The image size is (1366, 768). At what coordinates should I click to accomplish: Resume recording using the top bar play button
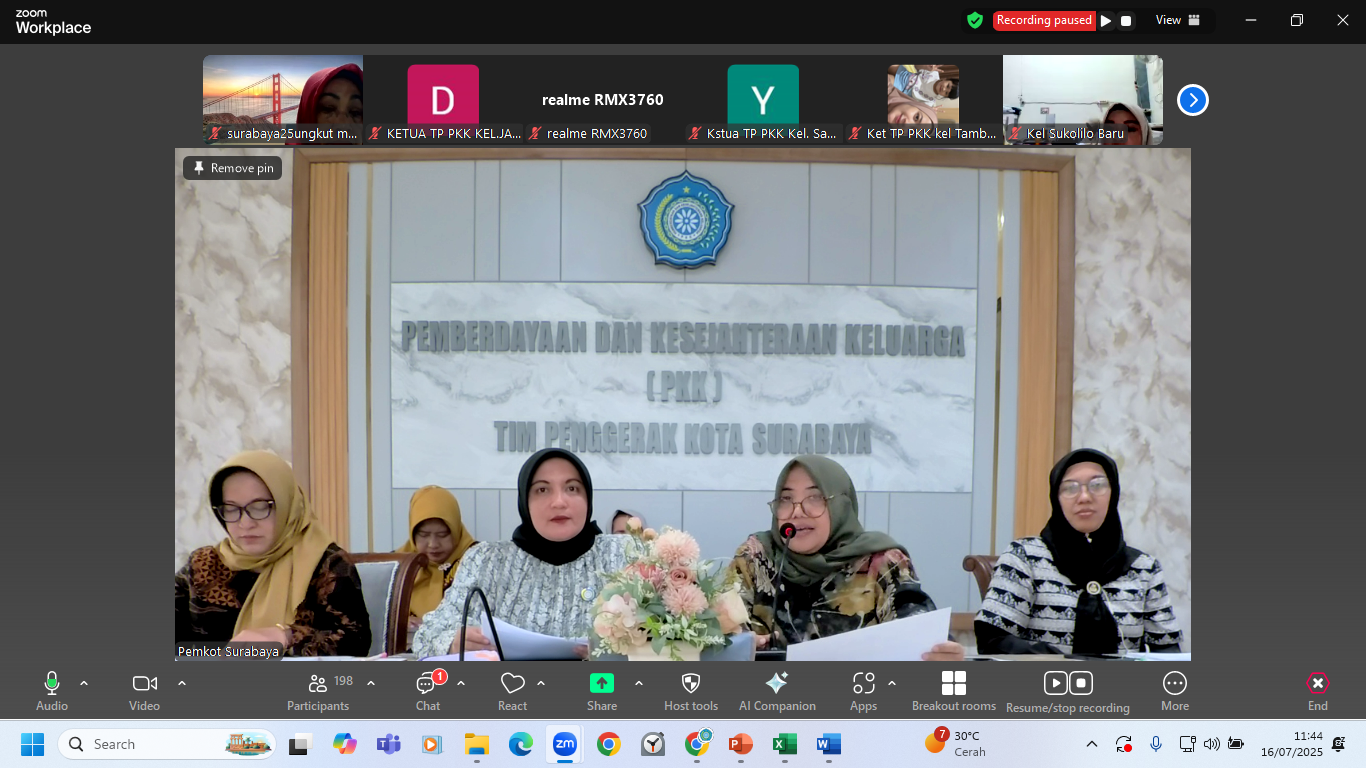point(1106,20)
